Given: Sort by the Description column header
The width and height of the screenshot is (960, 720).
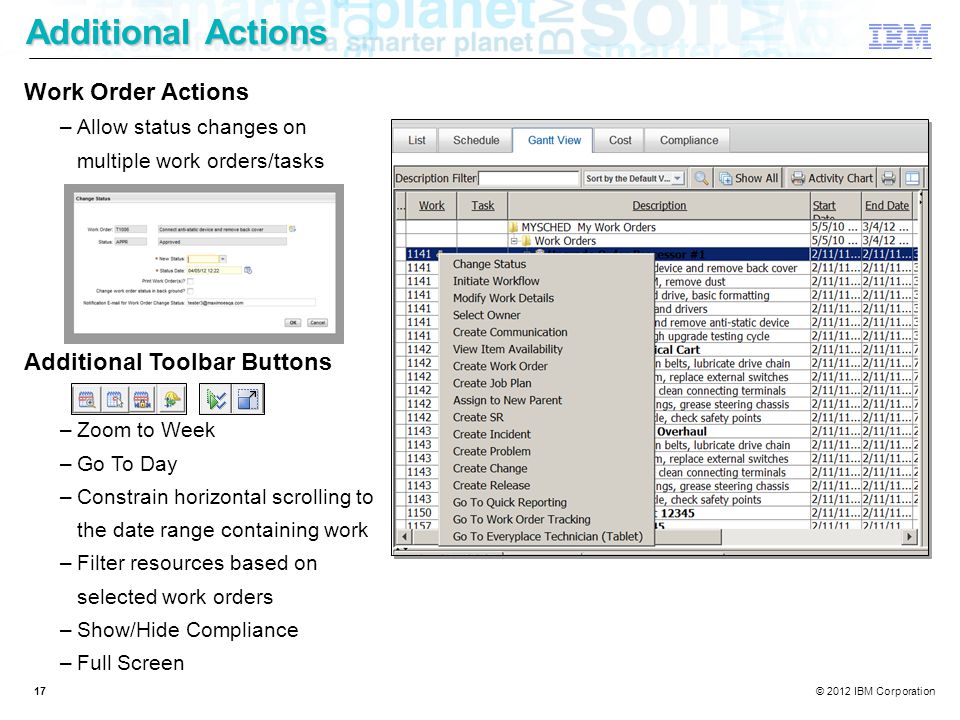Looking at the screenshot, I should click(x=659, y=206).
